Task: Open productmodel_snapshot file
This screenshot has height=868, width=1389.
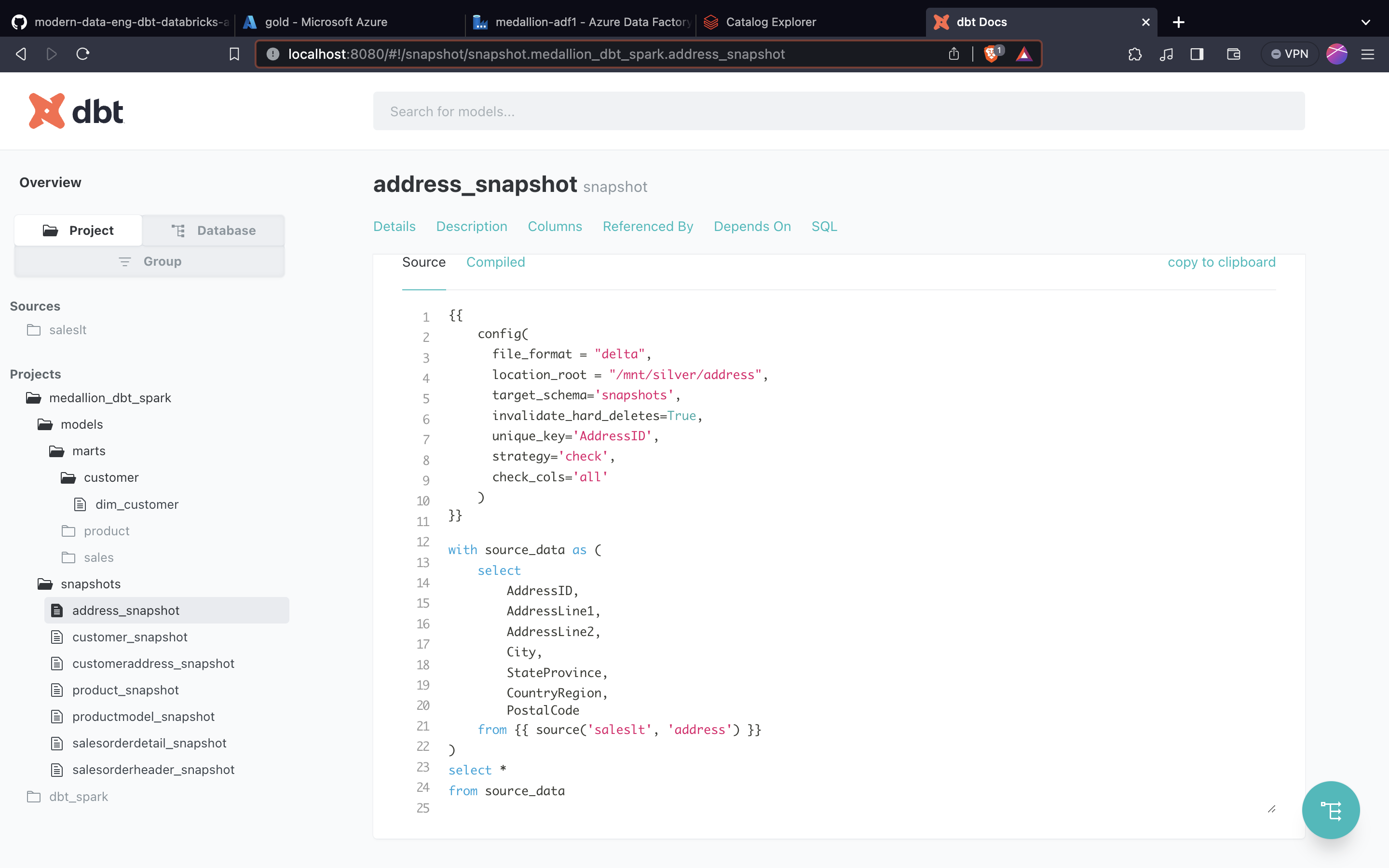Action: [x=133, y=717]
